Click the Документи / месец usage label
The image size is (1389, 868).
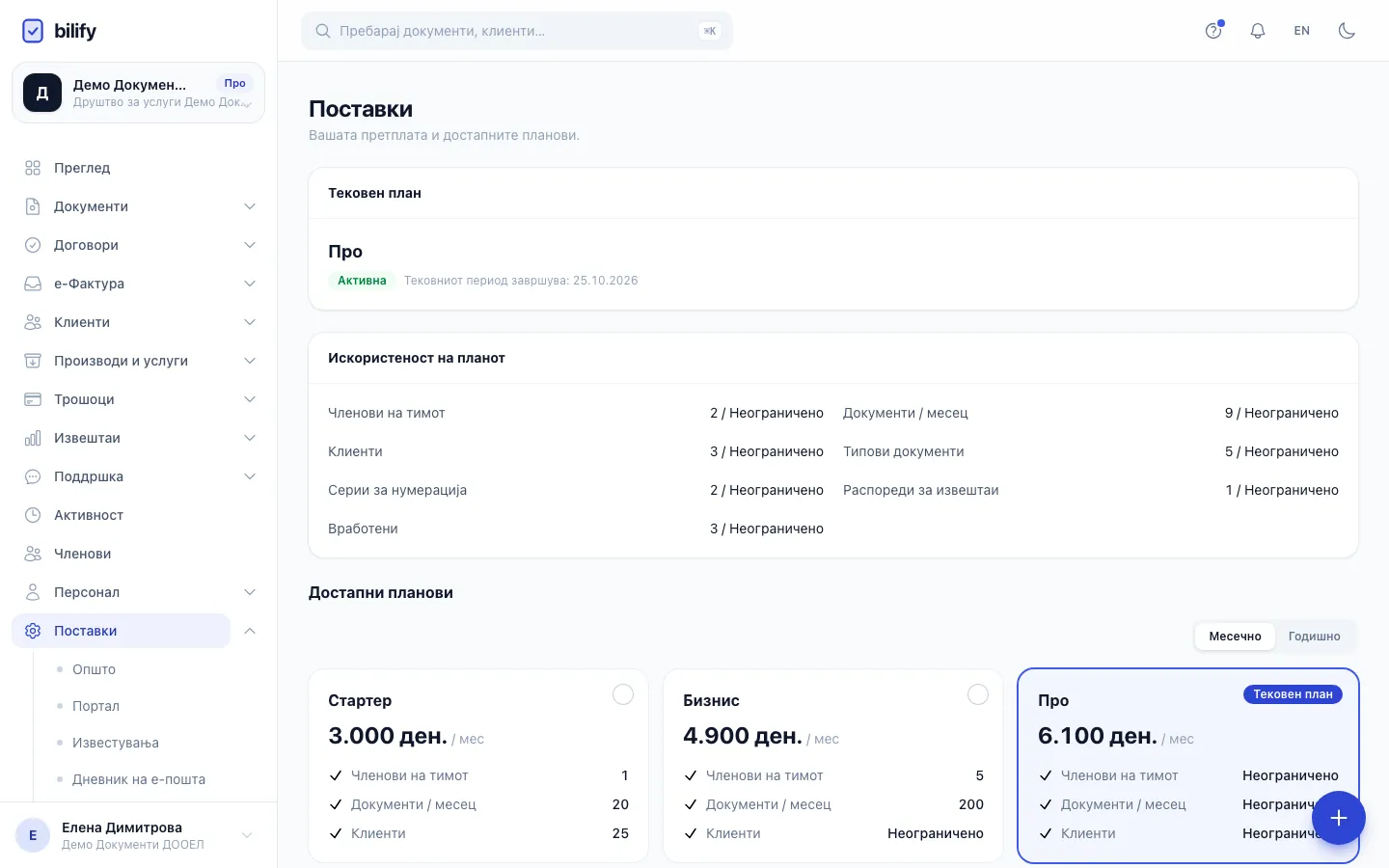(x=906, y=413)
